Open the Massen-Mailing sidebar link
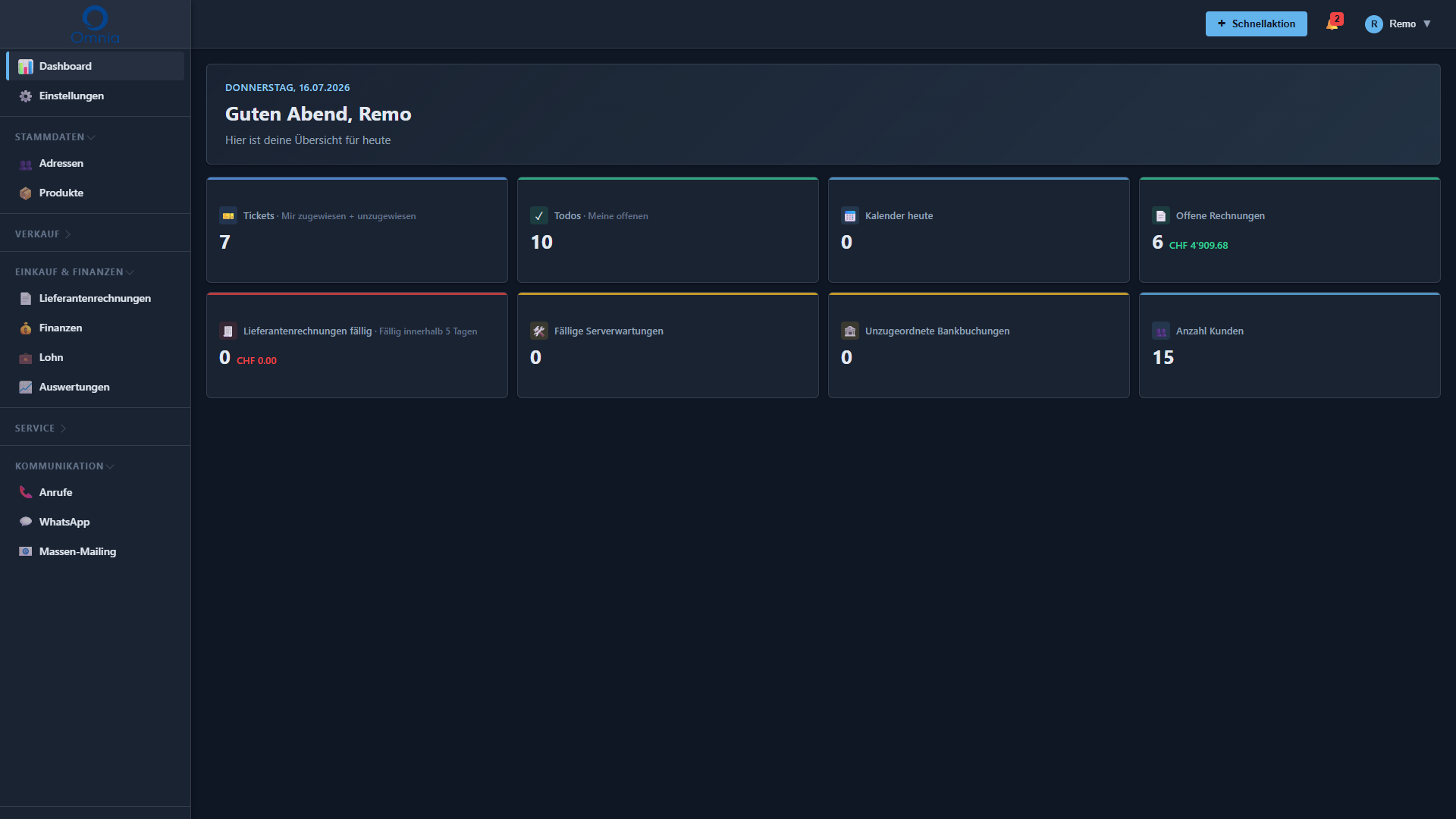Screen dimensions: 1456x819 pos(96,552)
